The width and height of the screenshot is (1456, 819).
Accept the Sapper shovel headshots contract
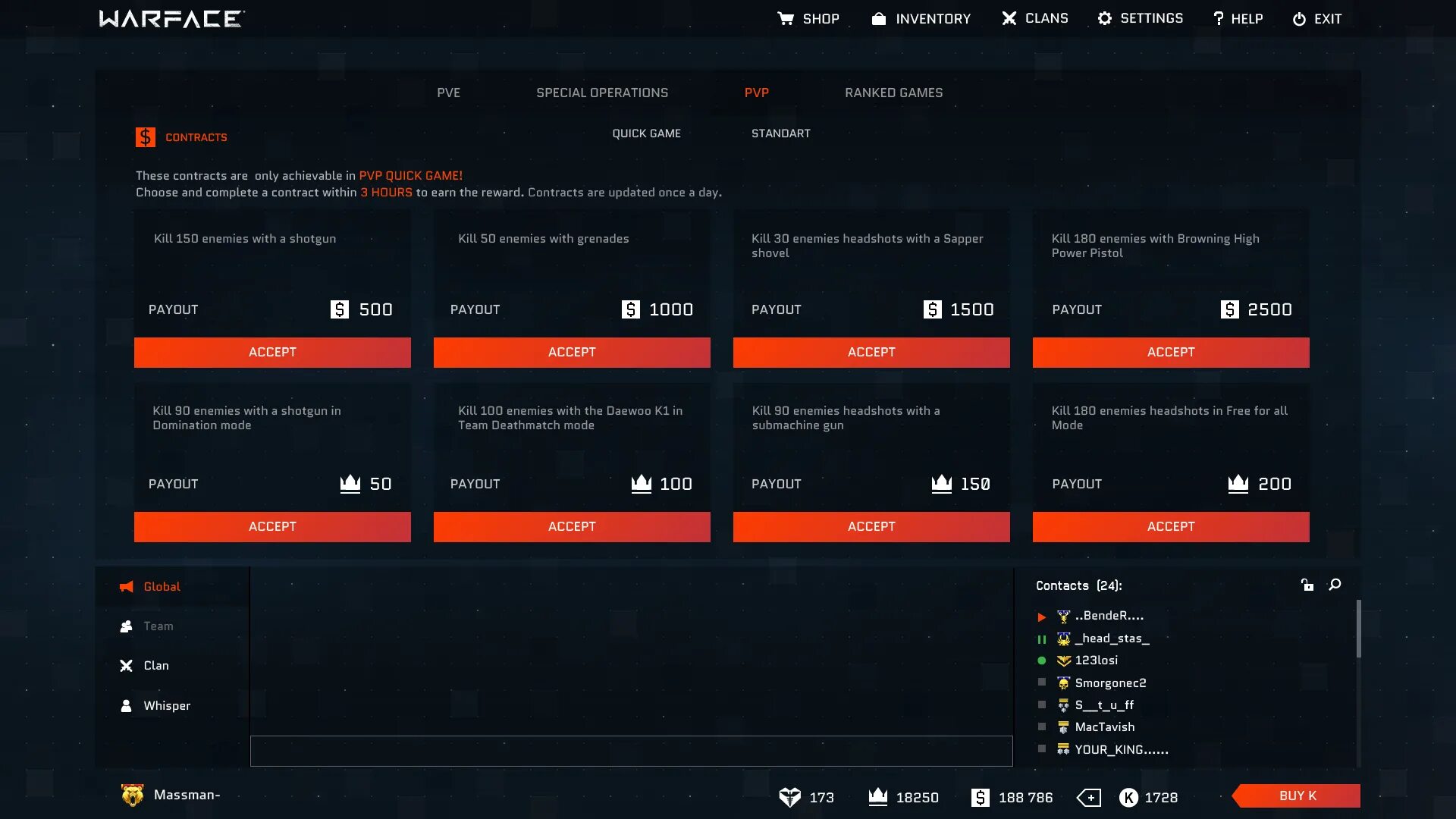(871, 353)
